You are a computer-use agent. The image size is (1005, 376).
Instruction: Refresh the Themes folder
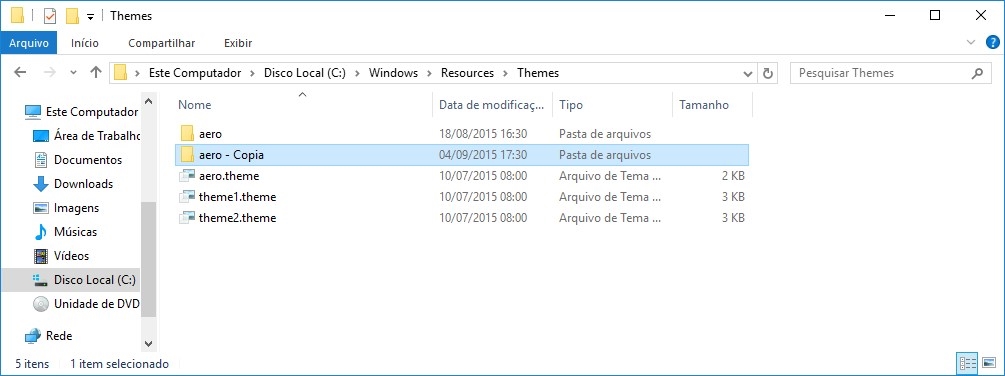[767, 73]
